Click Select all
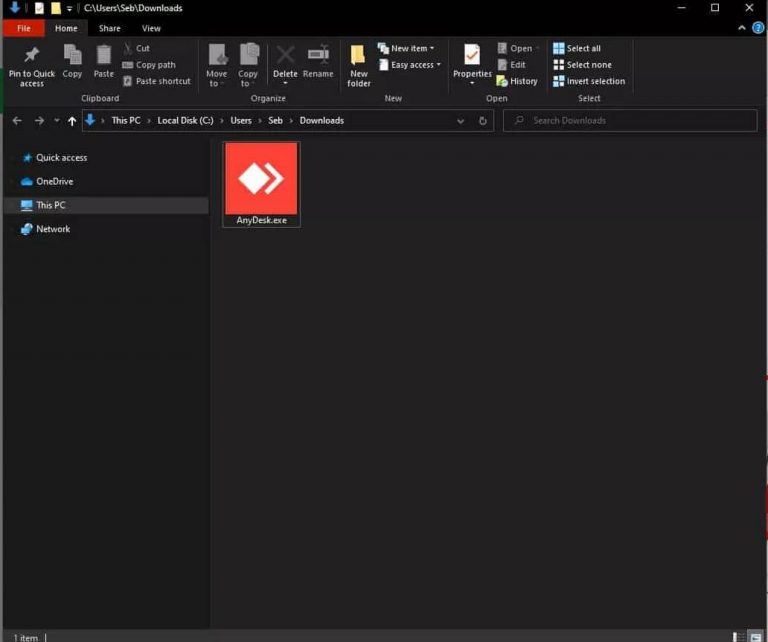768x642 pixels. [x=577, y=48]
